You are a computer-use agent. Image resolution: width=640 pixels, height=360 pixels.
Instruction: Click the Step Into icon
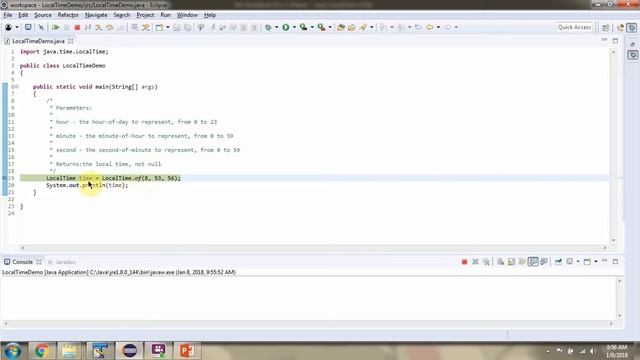click(99, 27)
